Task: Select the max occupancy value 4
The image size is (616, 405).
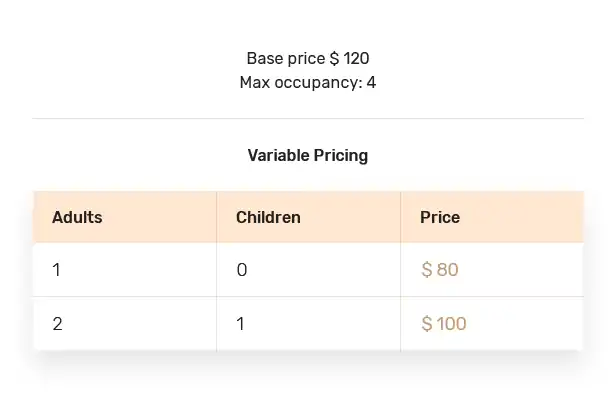Action: point(371,82)
